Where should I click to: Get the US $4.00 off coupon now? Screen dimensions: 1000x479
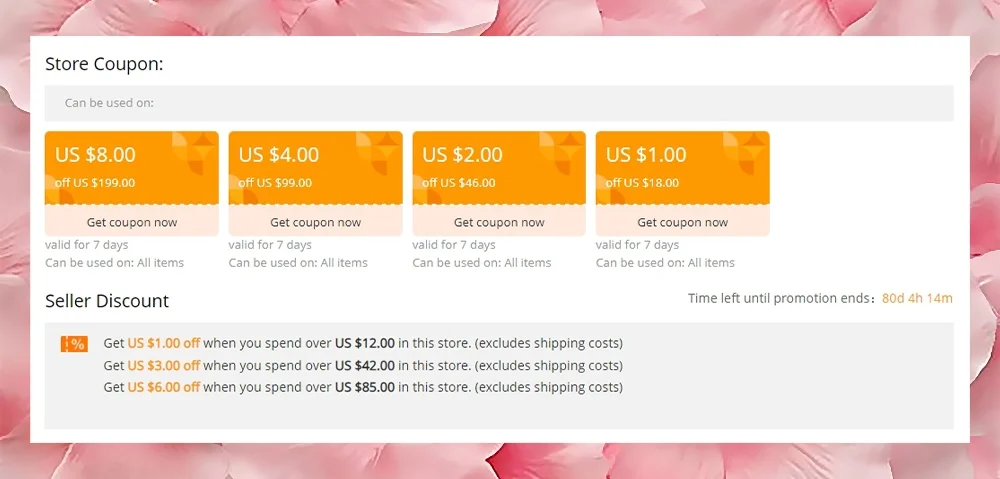315,222
